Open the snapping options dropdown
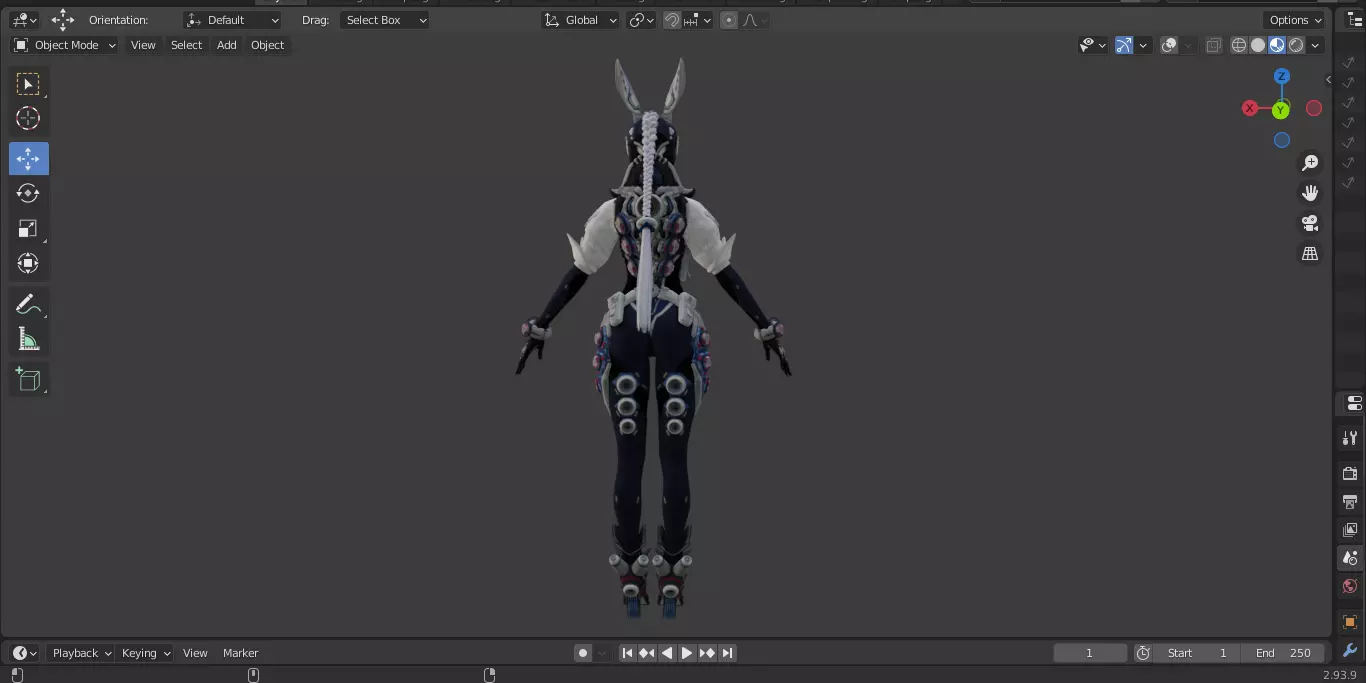This screenshot has width=1366, height=683. click(x=698, y=20)
